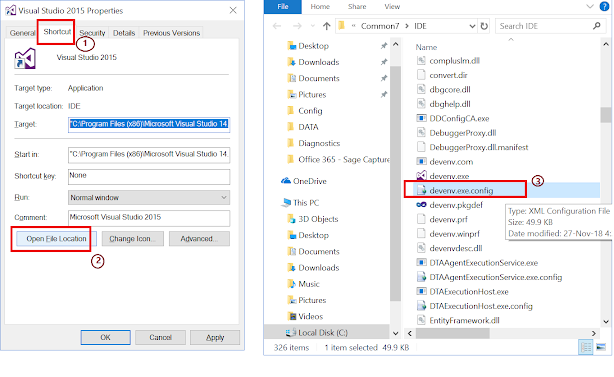Click Common7 in the address path

[x=379, y=26]
